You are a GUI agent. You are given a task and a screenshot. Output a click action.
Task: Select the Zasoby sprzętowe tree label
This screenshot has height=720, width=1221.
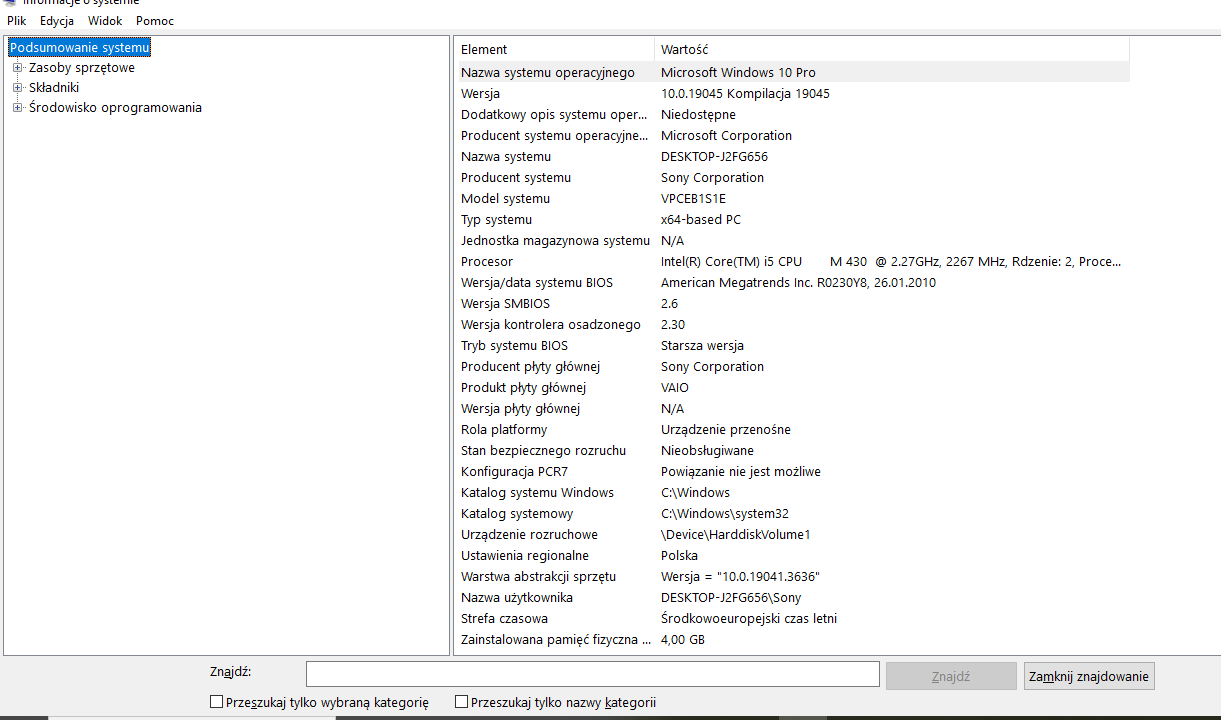click(x=82, y=68)
